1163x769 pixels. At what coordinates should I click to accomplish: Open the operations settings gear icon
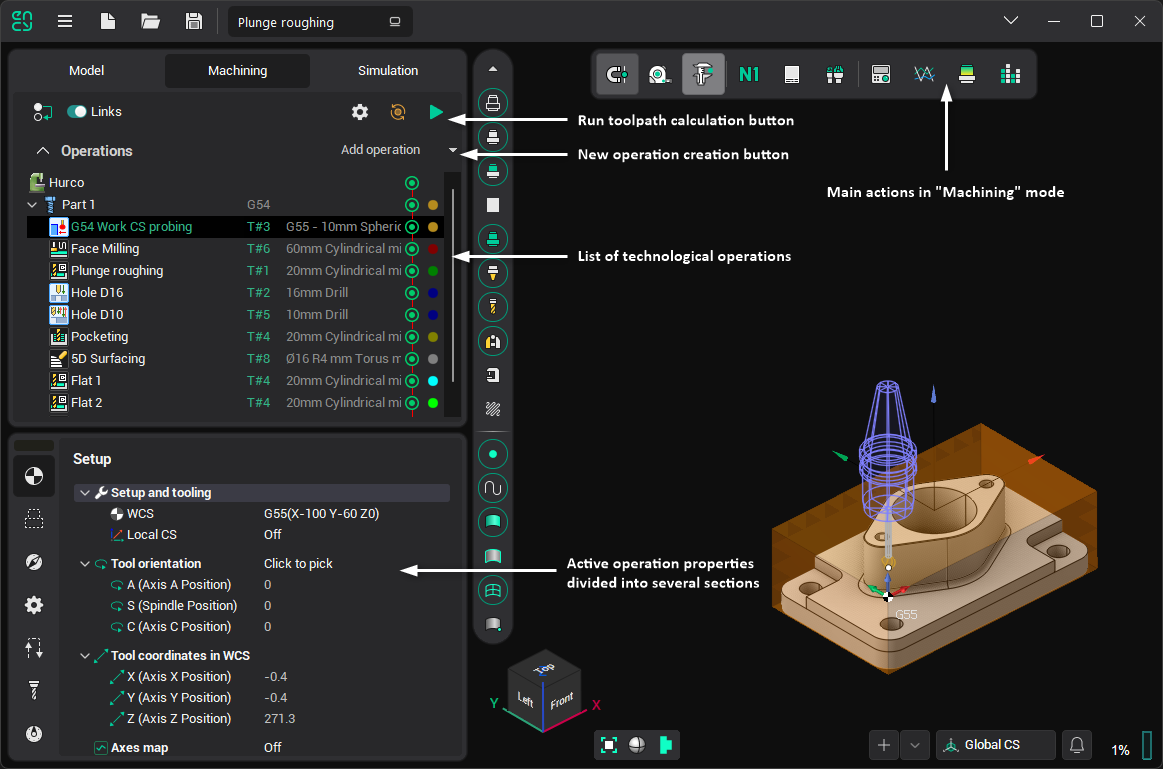click(360, 112)
